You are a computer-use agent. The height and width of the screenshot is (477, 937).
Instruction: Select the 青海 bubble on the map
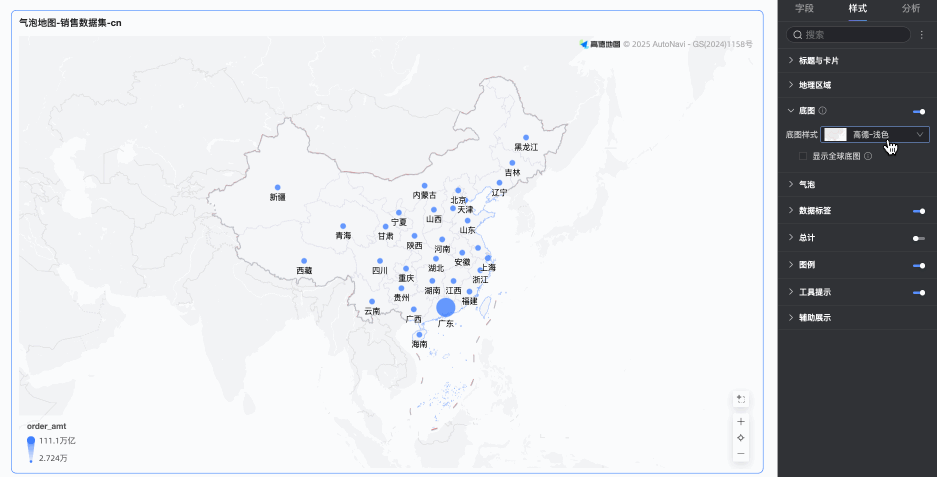point(343,227)
